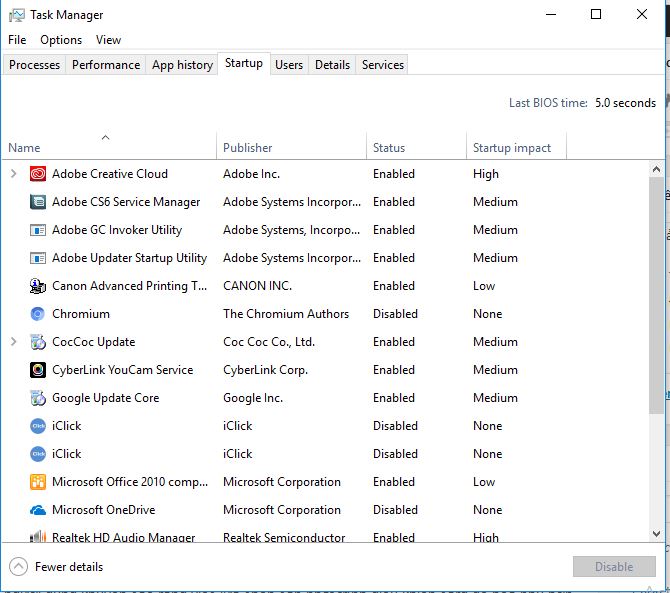Click the scrollbar down arrow
Viewport: 670px width, 593px height.
tap(657, 534)
